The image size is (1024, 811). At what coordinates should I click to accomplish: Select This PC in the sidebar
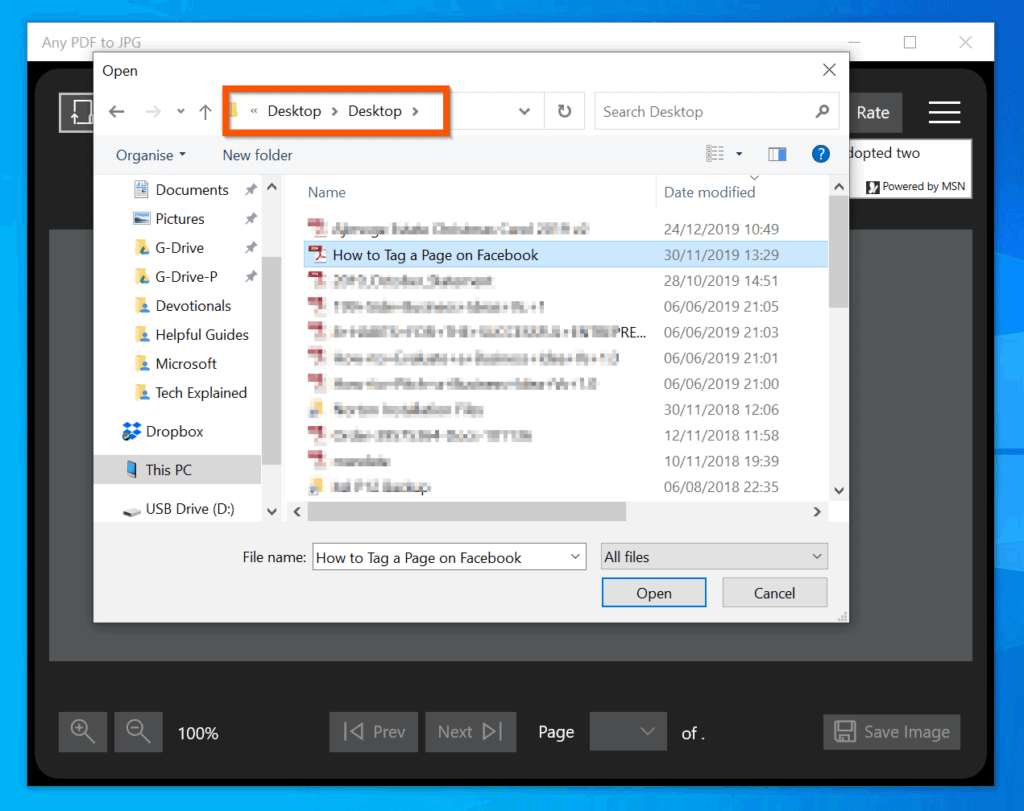pyautogui.click(x=178, y=470)
